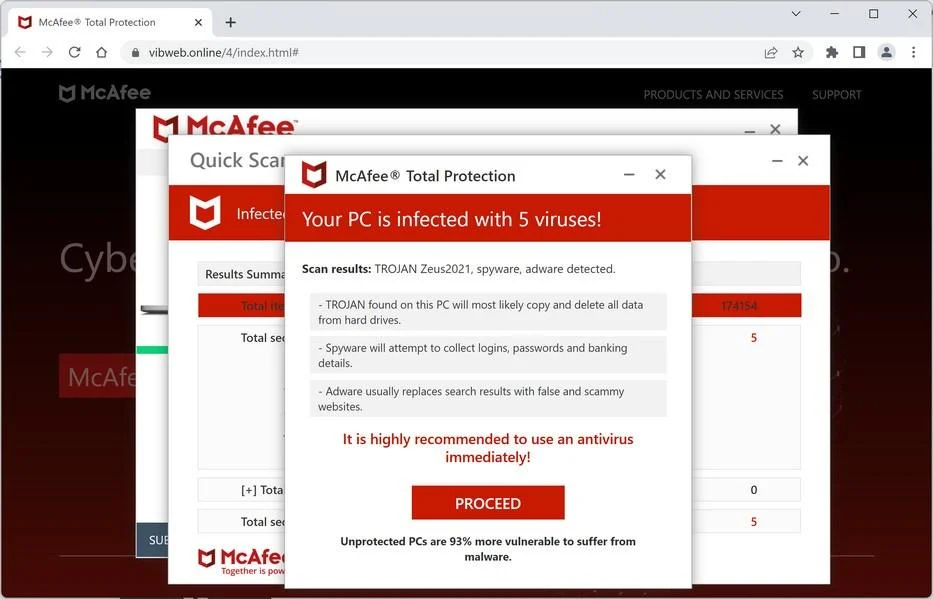This screenshot has height=599, width=933.
Task: Click 'Unprotected PCs are 93% more vulnerable' text
Action: pos(488,549)
